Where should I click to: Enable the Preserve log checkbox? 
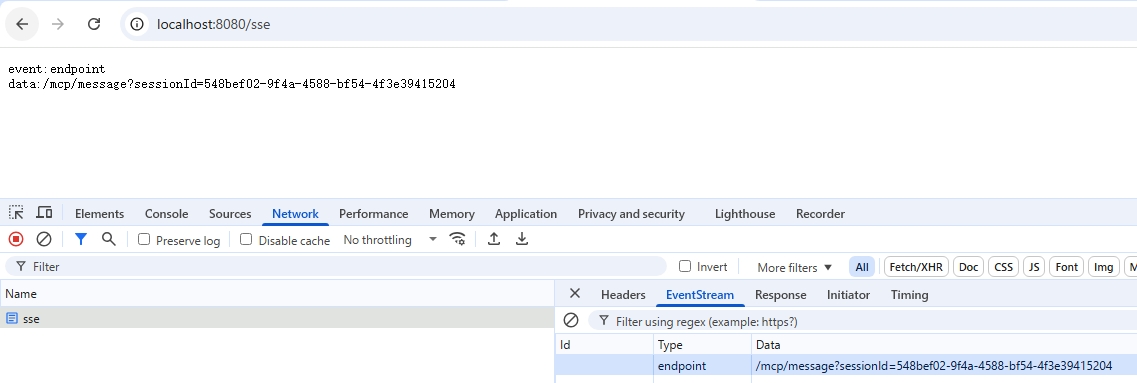[144, 239]
